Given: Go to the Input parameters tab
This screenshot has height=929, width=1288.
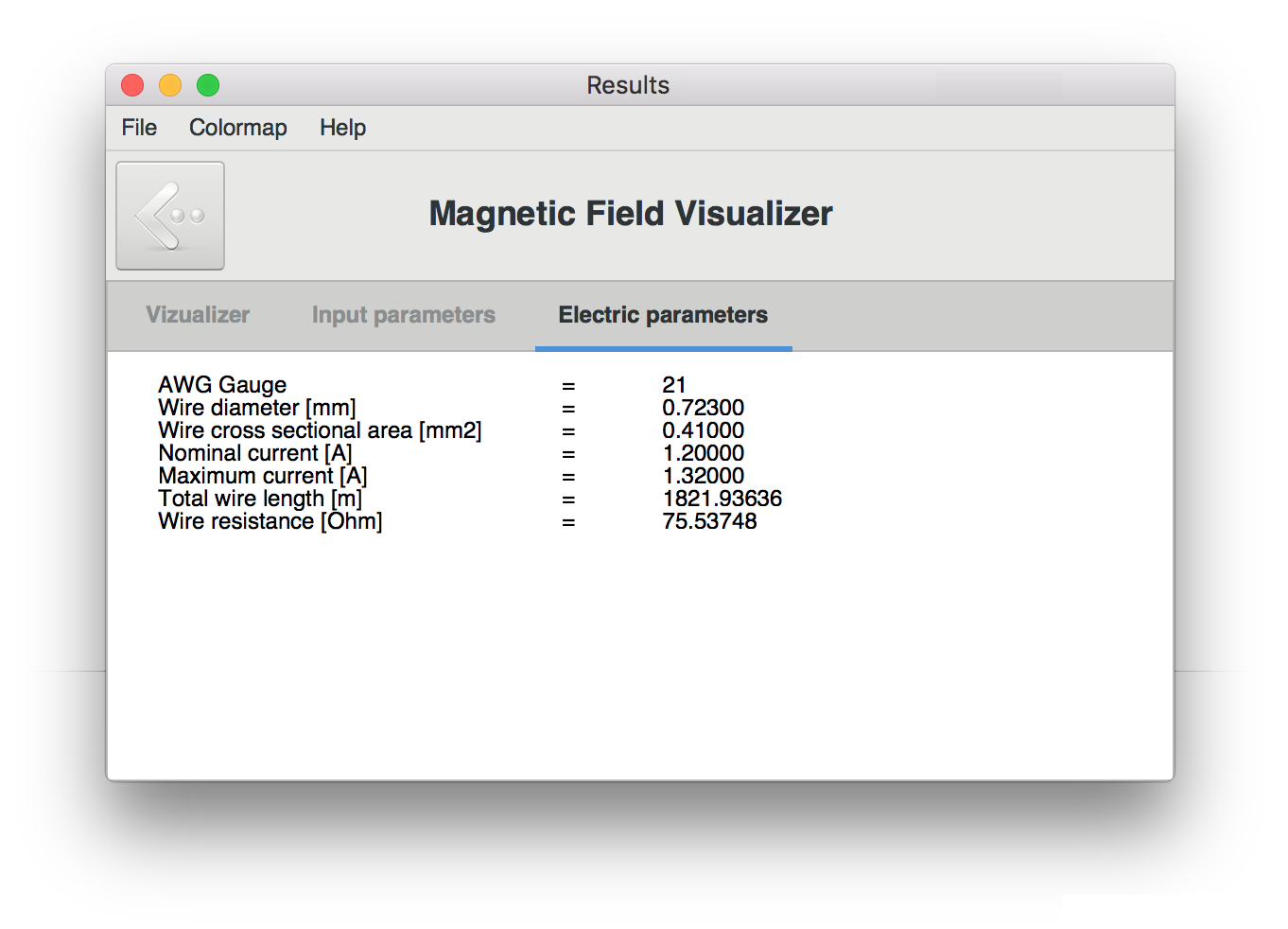Looking at the screenshot, I should (403, 315).
